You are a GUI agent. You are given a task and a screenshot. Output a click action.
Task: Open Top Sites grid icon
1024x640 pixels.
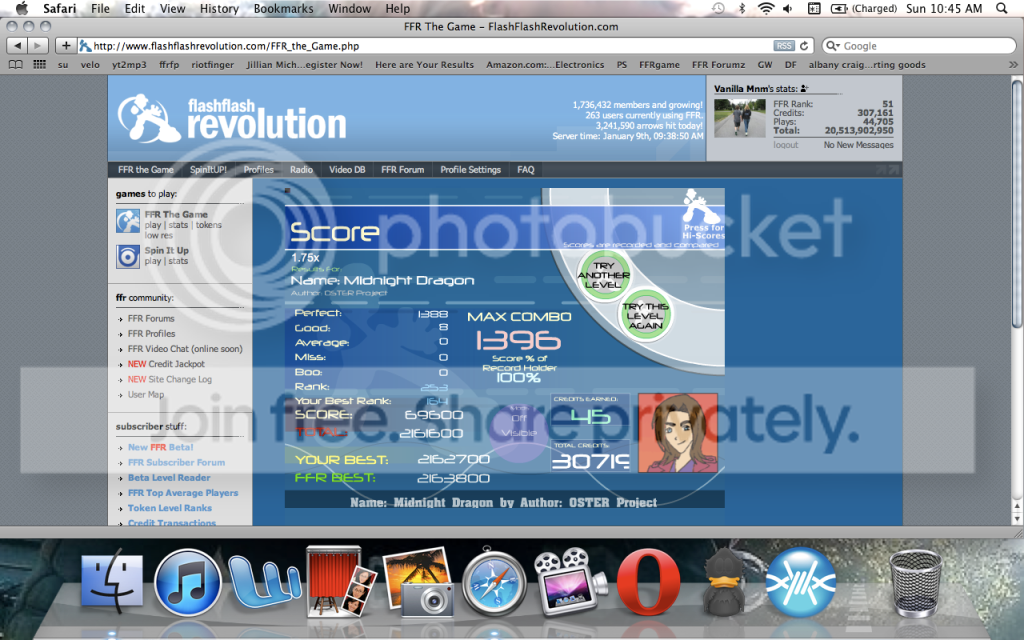(x=39, y=65)
